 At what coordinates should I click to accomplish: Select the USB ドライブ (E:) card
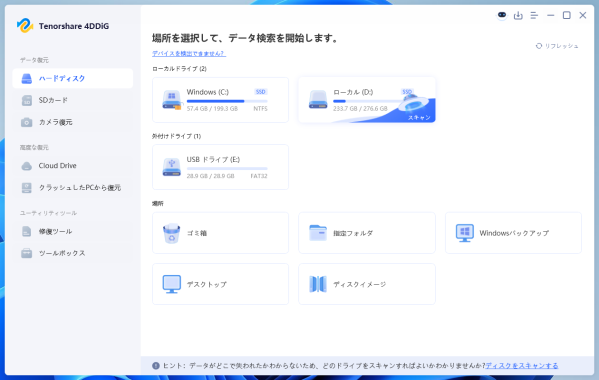pos(220,167)
